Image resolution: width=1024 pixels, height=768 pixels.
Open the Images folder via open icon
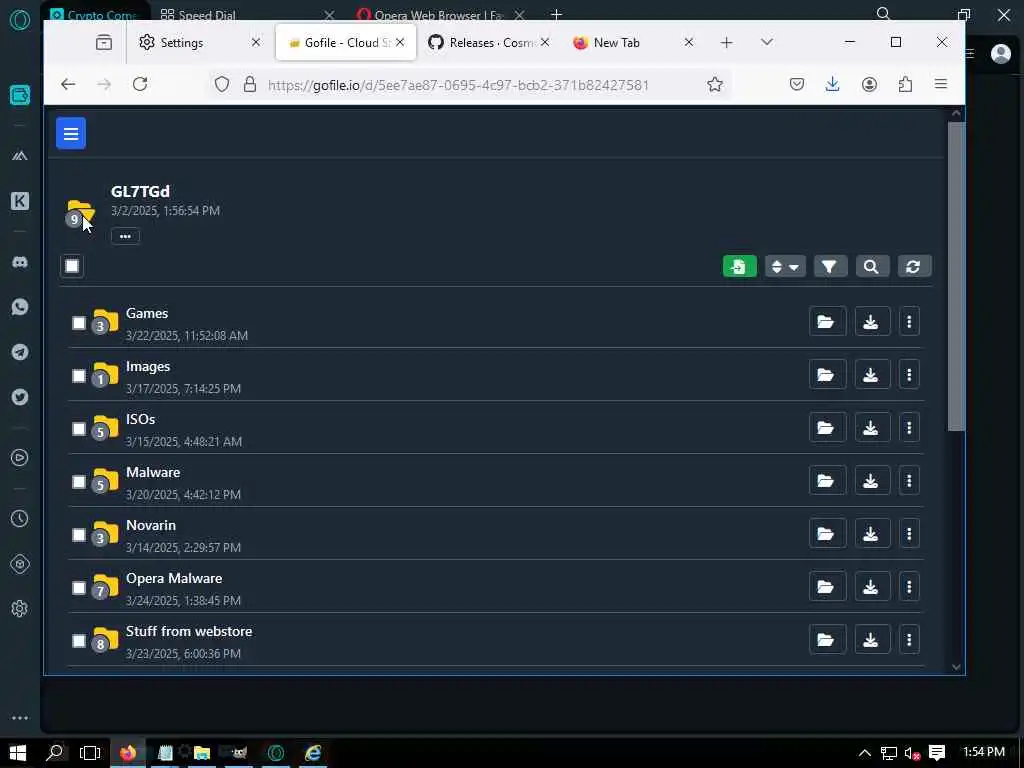click(x=827, y=374)
